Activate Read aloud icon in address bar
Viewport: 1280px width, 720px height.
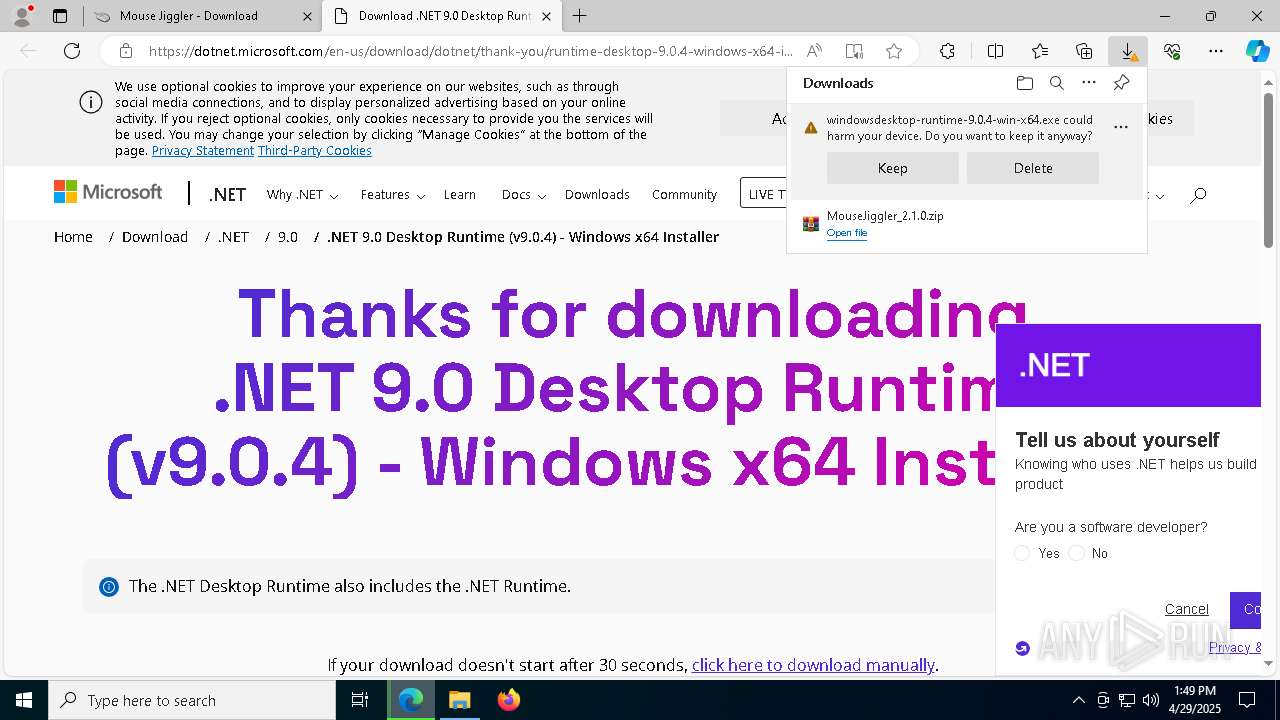click(814, 51)
